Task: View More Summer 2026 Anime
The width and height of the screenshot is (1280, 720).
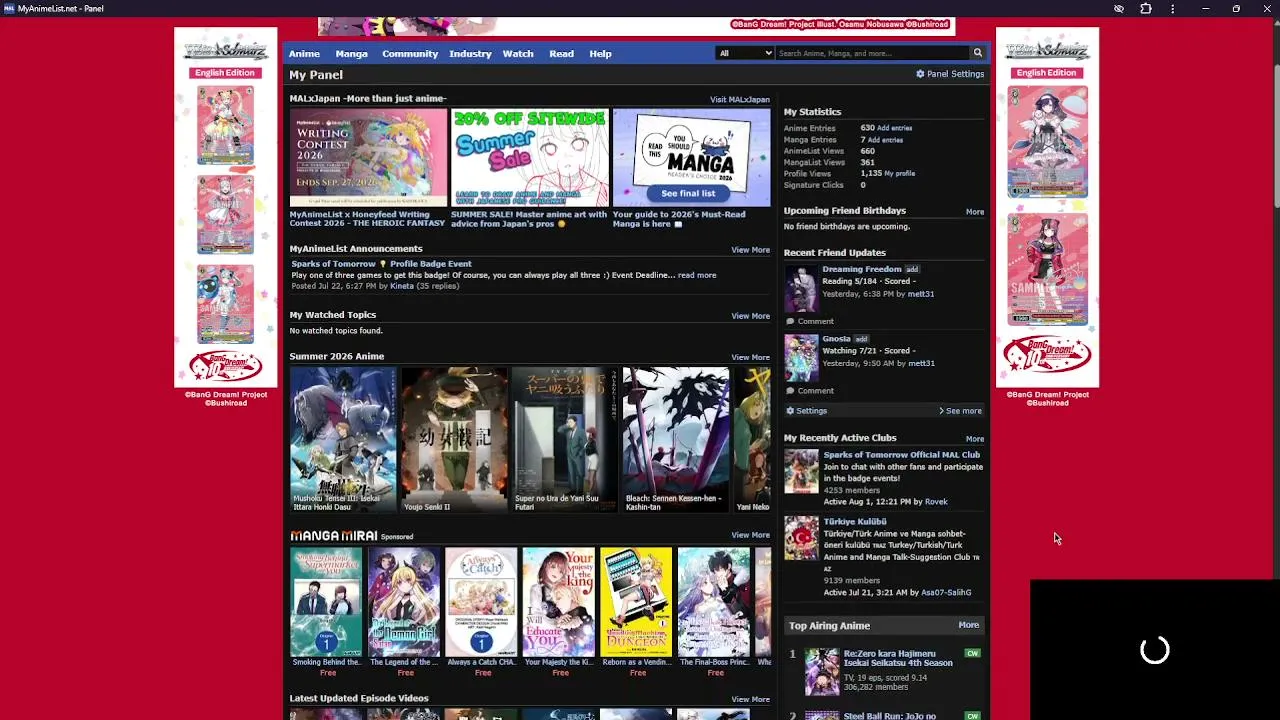Action: click(x=750, y=357)
